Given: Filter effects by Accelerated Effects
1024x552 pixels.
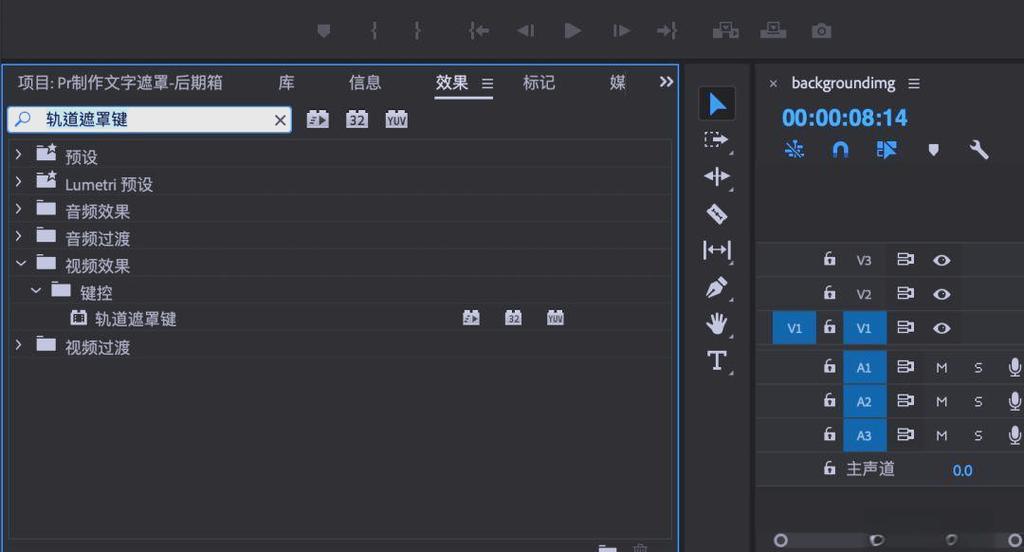Looking at the screenshot, I should pyautogui.click(x=317, y=120).
